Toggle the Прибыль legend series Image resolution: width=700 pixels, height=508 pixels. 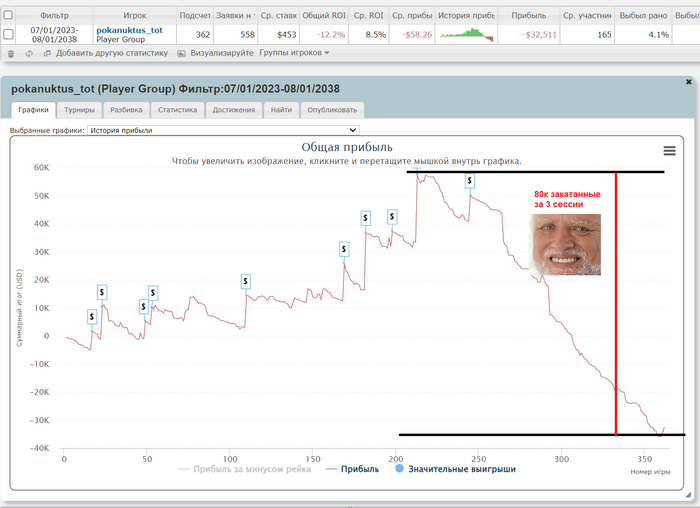pos(352,469)
